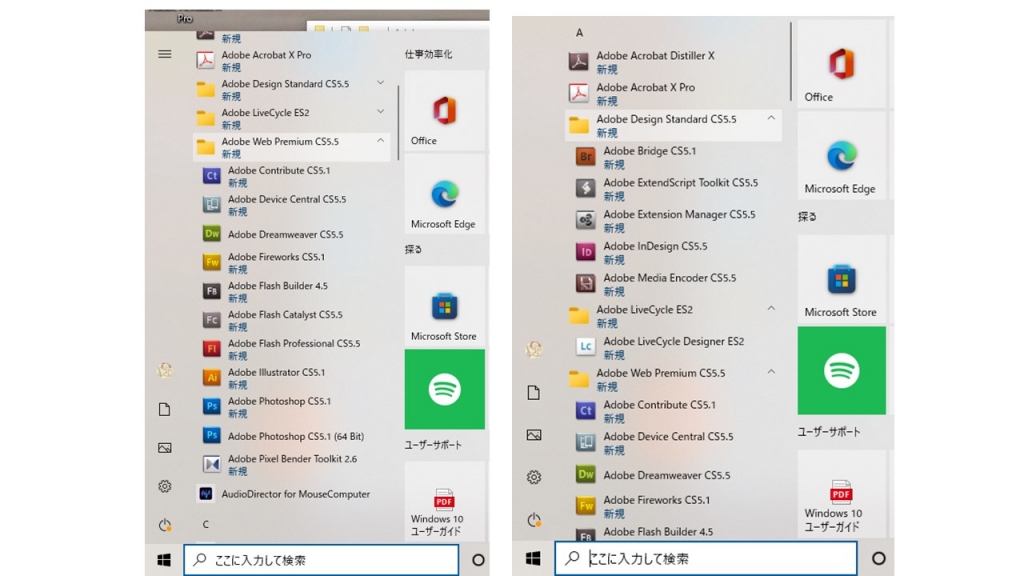Launch Spotify tile in right Start menu
The width and height of the screenshot is (1024, 576).
(x=842, y=370)
